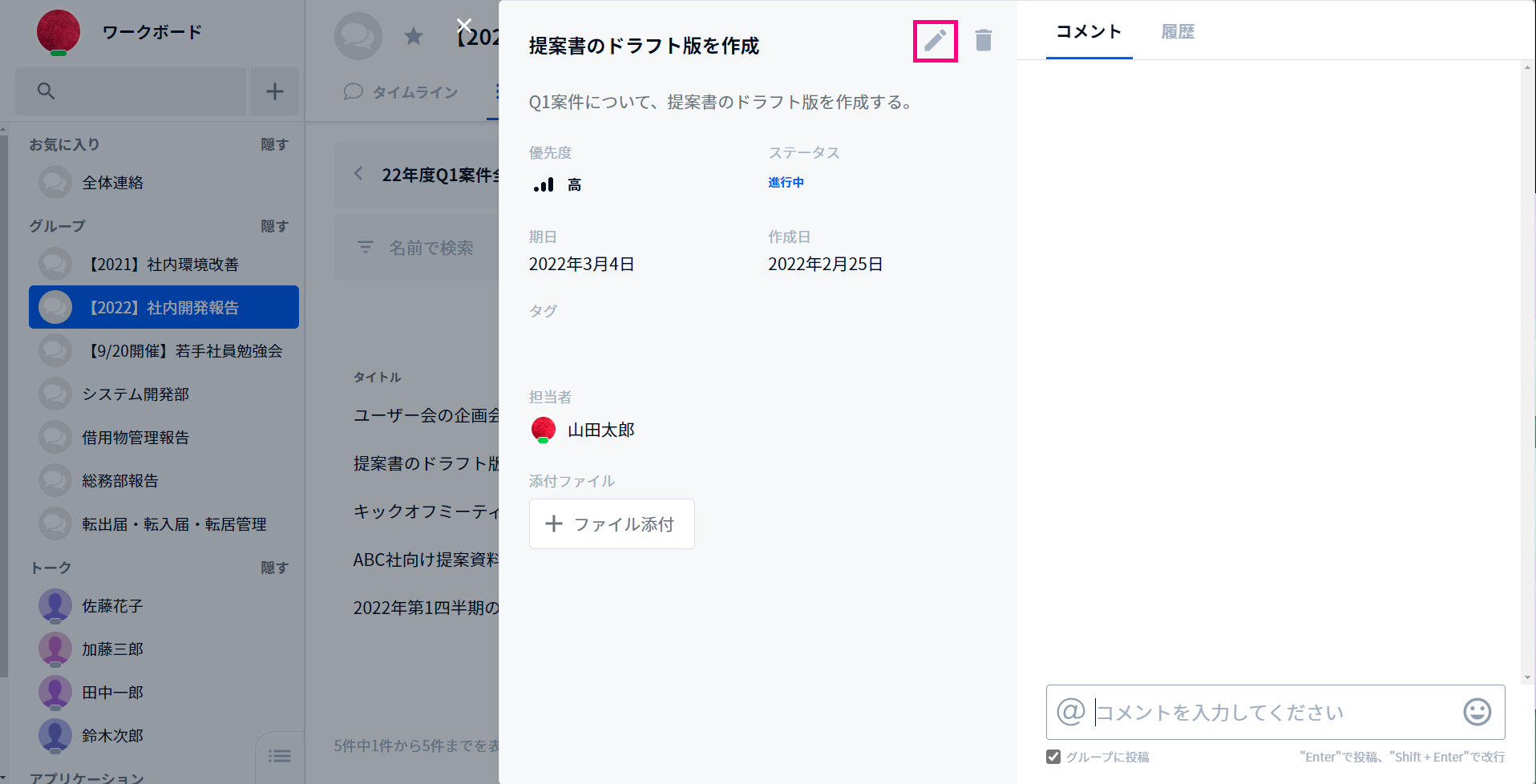
Task: Open the emoji picker in the comment box
Action: pos(1477,712)
